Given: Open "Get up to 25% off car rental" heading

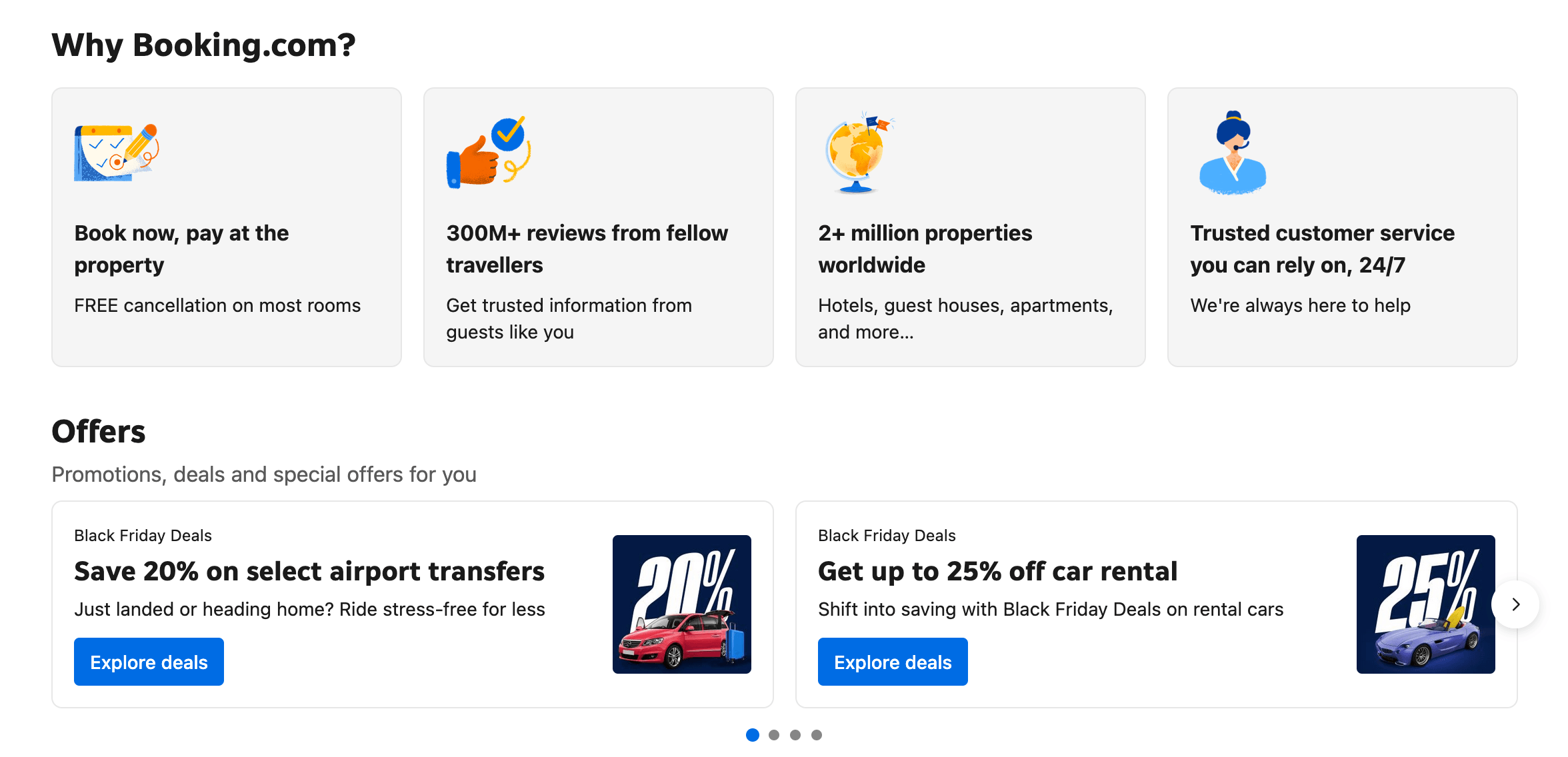Looking at the screenshot, I should click(x=997, y=571).
